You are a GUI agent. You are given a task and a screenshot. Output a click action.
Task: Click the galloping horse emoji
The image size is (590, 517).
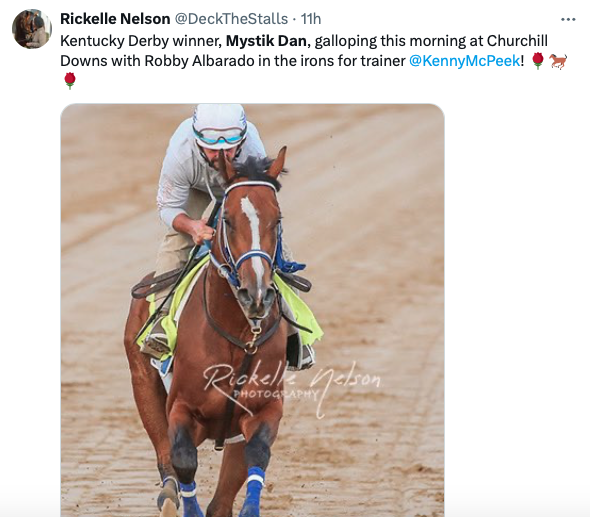point(558,61)
